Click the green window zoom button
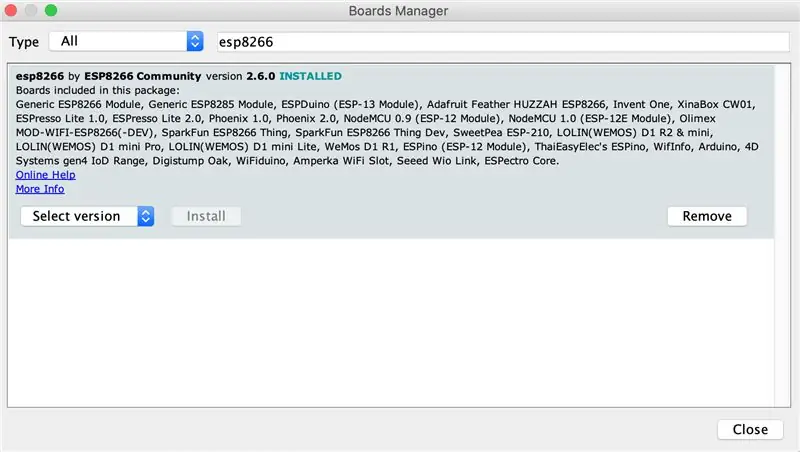800x452 pixels. [x=51, y=10]
